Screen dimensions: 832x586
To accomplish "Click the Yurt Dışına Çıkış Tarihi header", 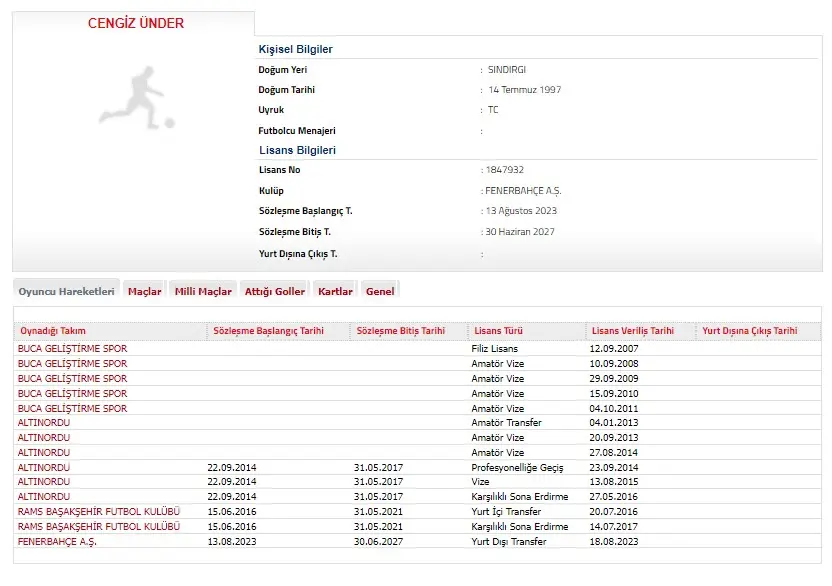I will (x=750, y=331).
